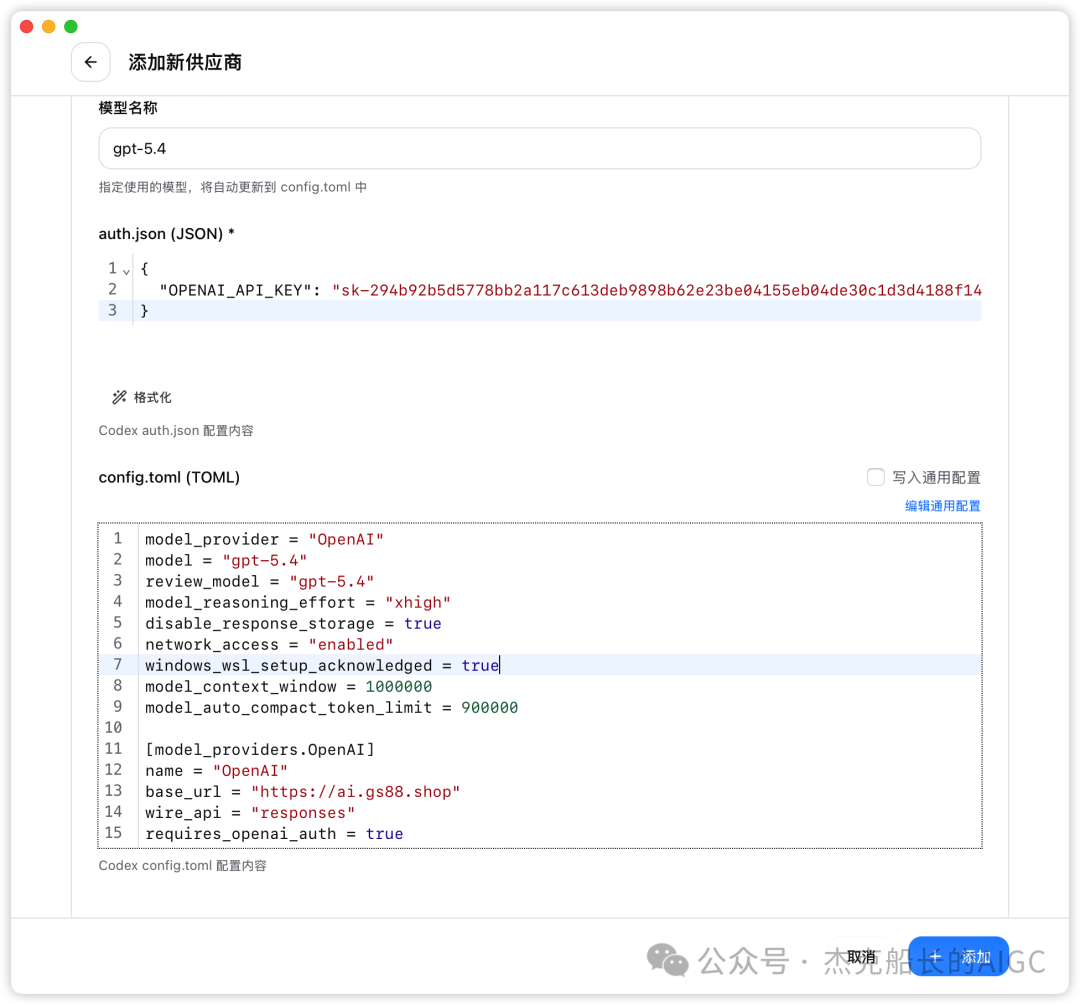Click line windows_wsl_setup_acknowledged = true
1080x1005 pixels.
(322, 665)
